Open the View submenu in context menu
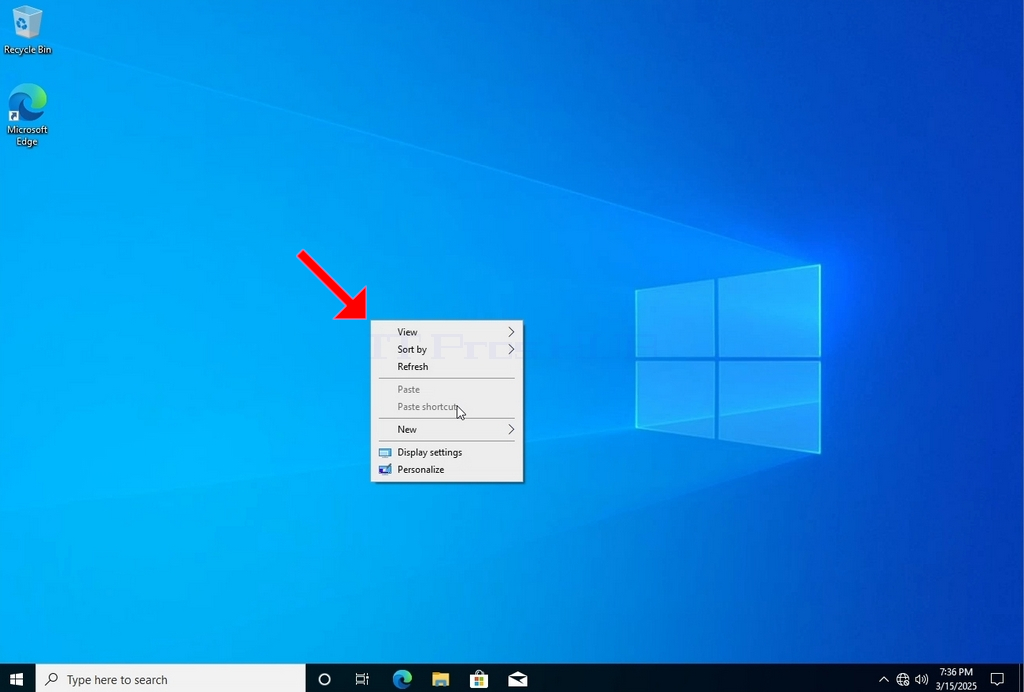 click(x=447, y=332)
